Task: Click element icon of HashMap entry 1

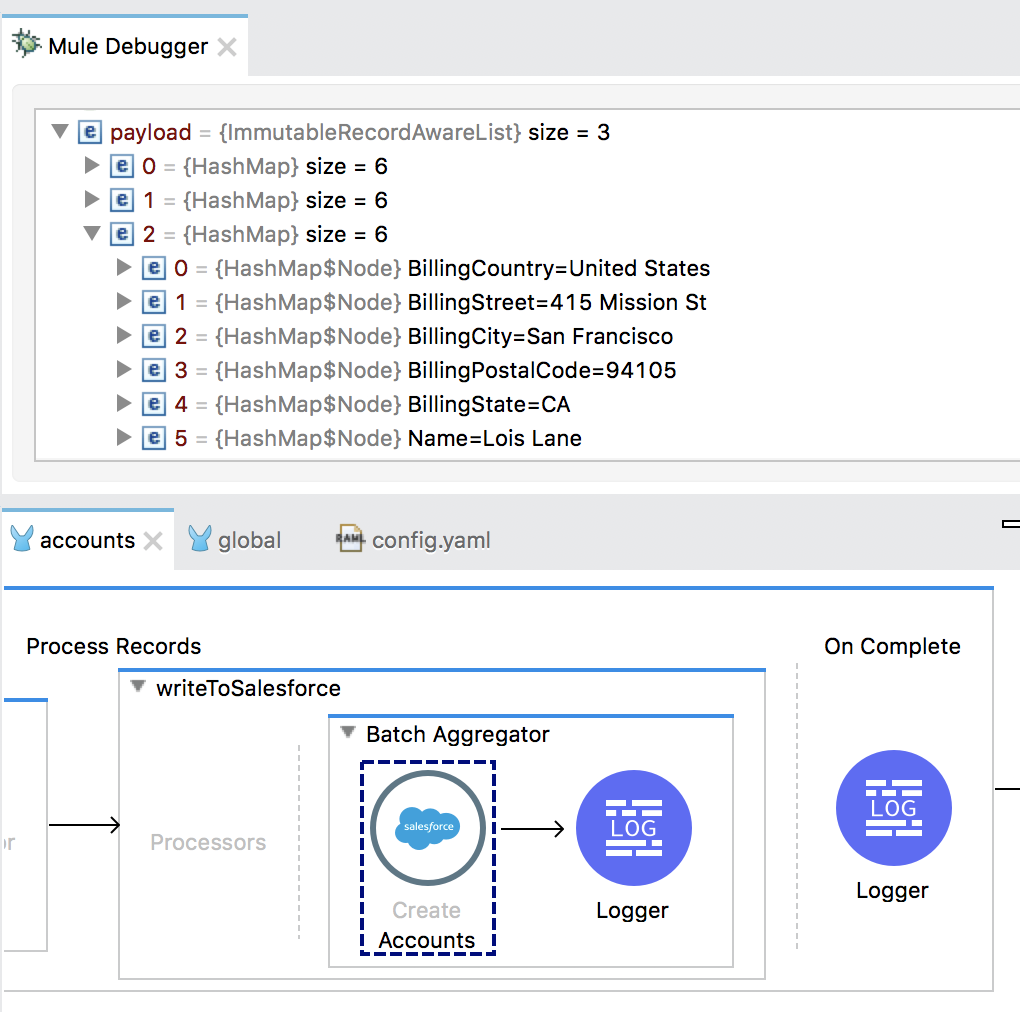Action: tap(122, 200)
